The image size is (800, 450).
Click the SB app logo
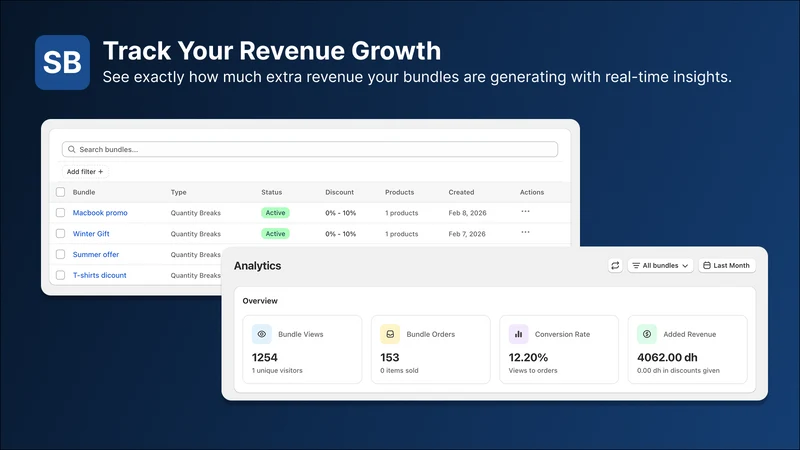[x=62, y=62]
